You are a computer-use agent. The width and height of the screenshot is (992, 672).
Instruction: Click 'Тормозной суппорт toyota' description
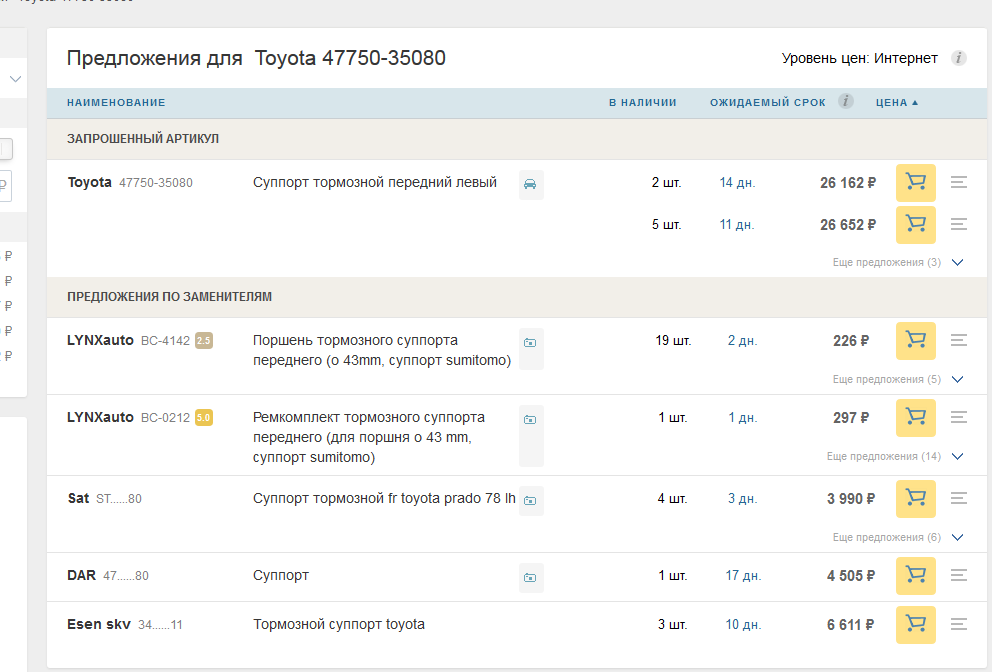pos(339,625)
